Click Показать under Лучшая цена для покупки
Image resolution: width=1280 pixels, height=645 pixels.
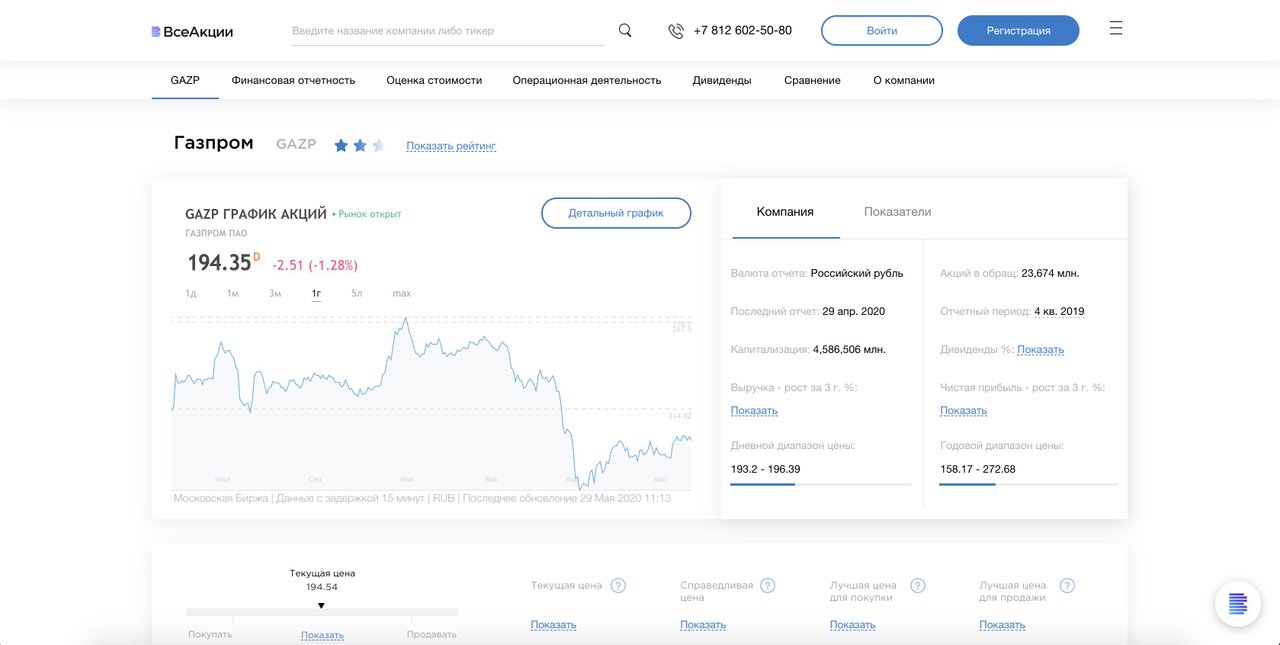(x=853, y=625)
